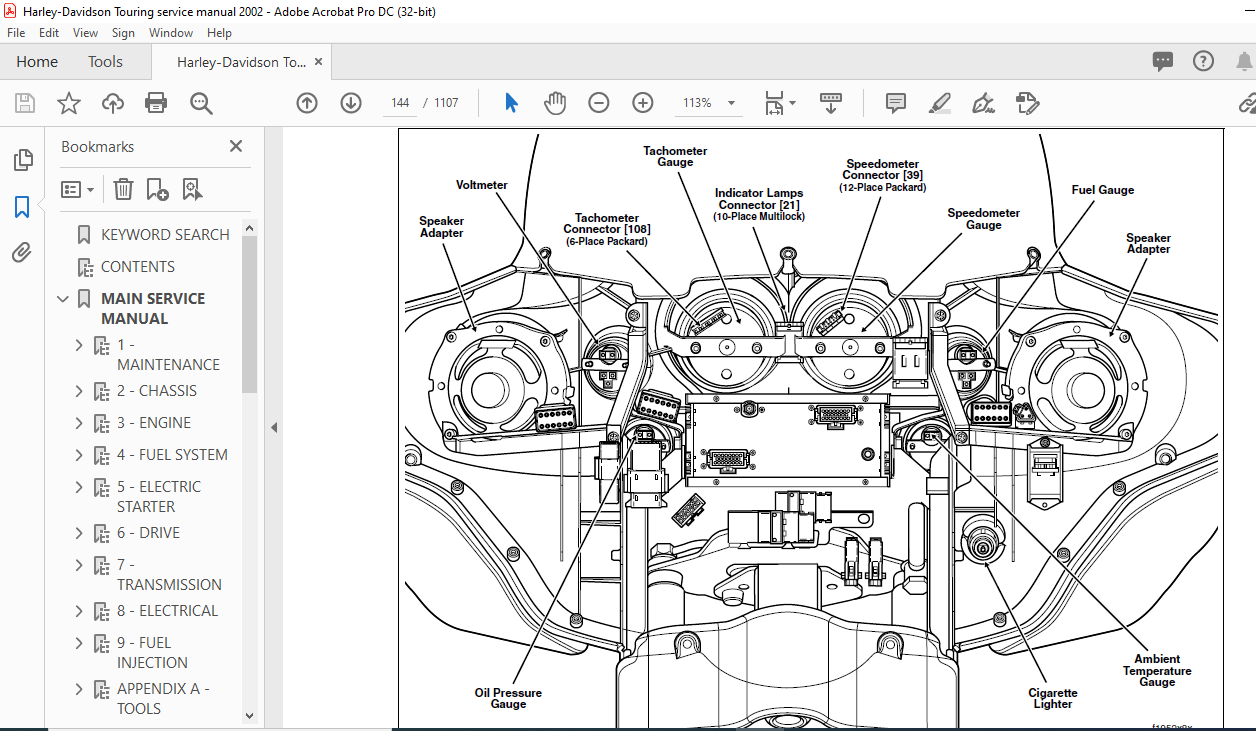Print the document with the printer icon

tap(156, 103)
